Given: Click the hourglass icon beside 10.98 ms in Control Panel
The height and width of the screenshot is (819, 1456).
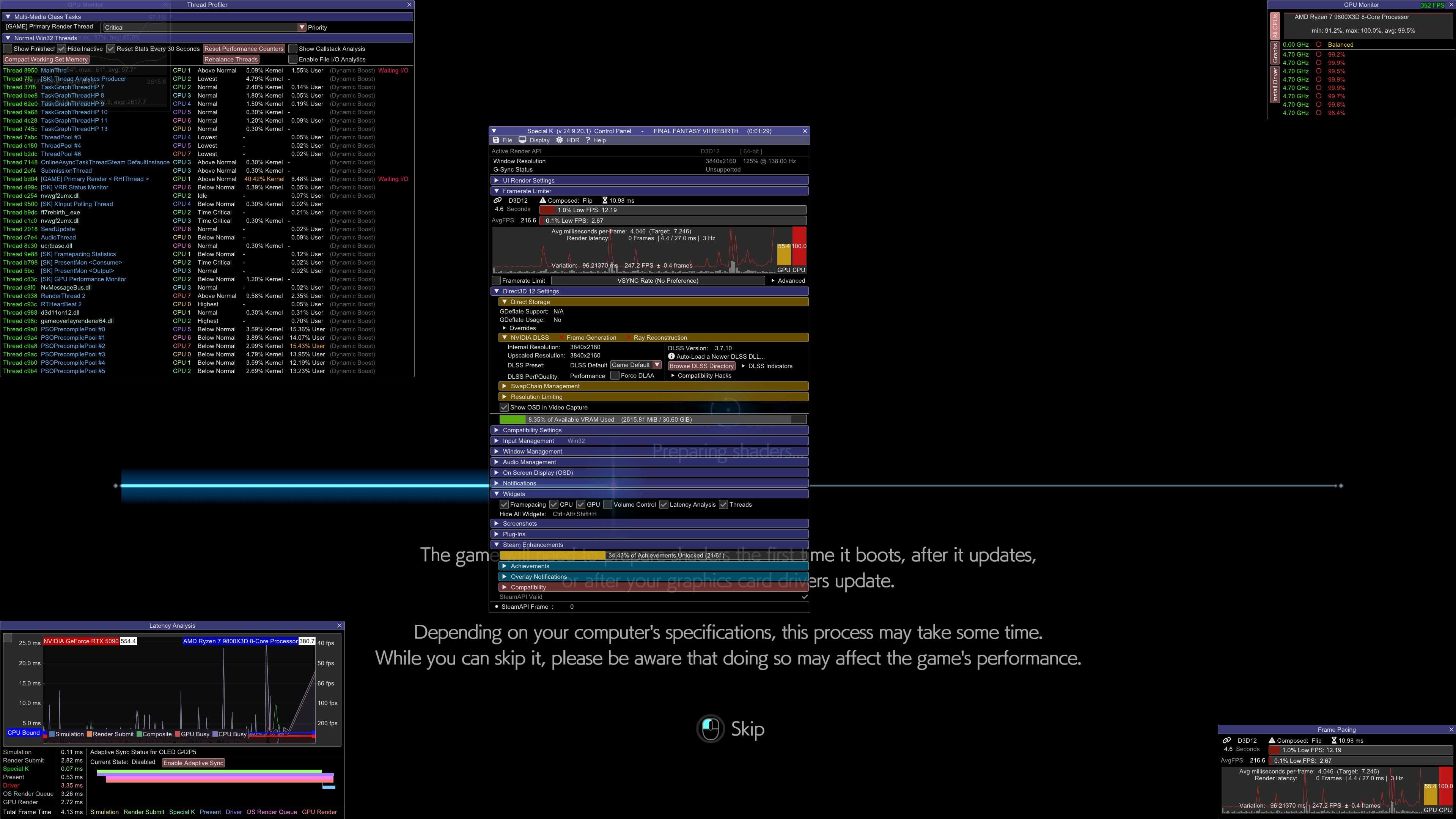Looking at the screenshot, I should pyautogui.click(x=605, y=200).
